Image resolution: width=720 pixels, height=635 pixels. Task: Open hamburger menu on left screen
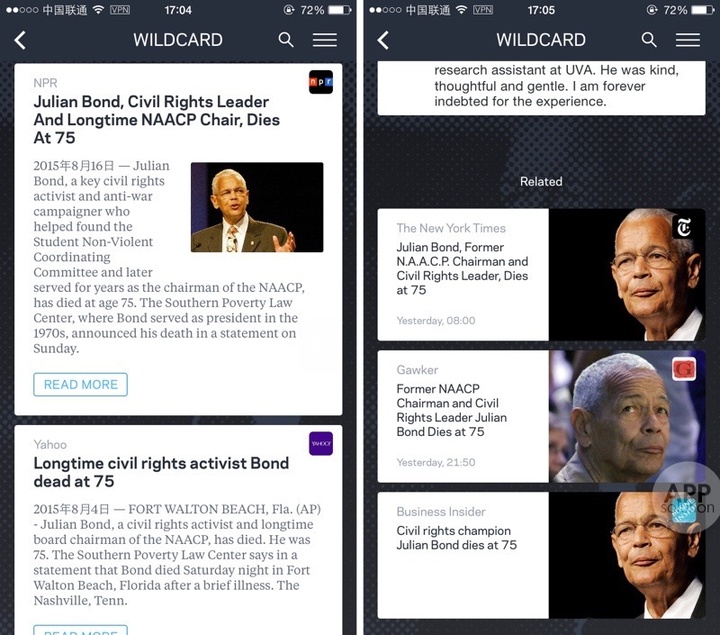[325, 40]
